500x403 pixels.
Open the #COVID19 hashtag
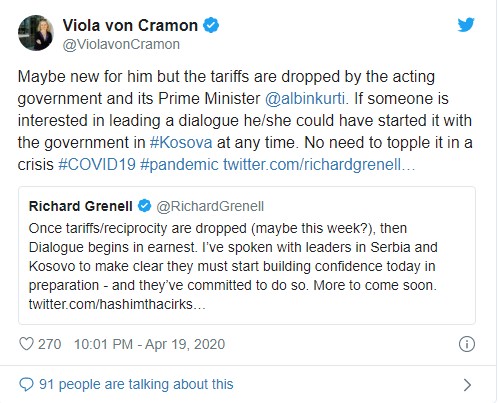(x=97, y=164)
